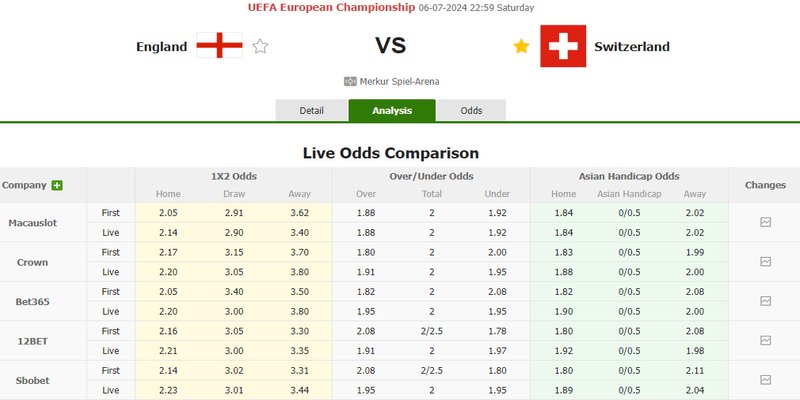The height and width of the screenshot is (400, 800).
Task: Open Crown odds changes chart icon
Action: pos(765,262)
